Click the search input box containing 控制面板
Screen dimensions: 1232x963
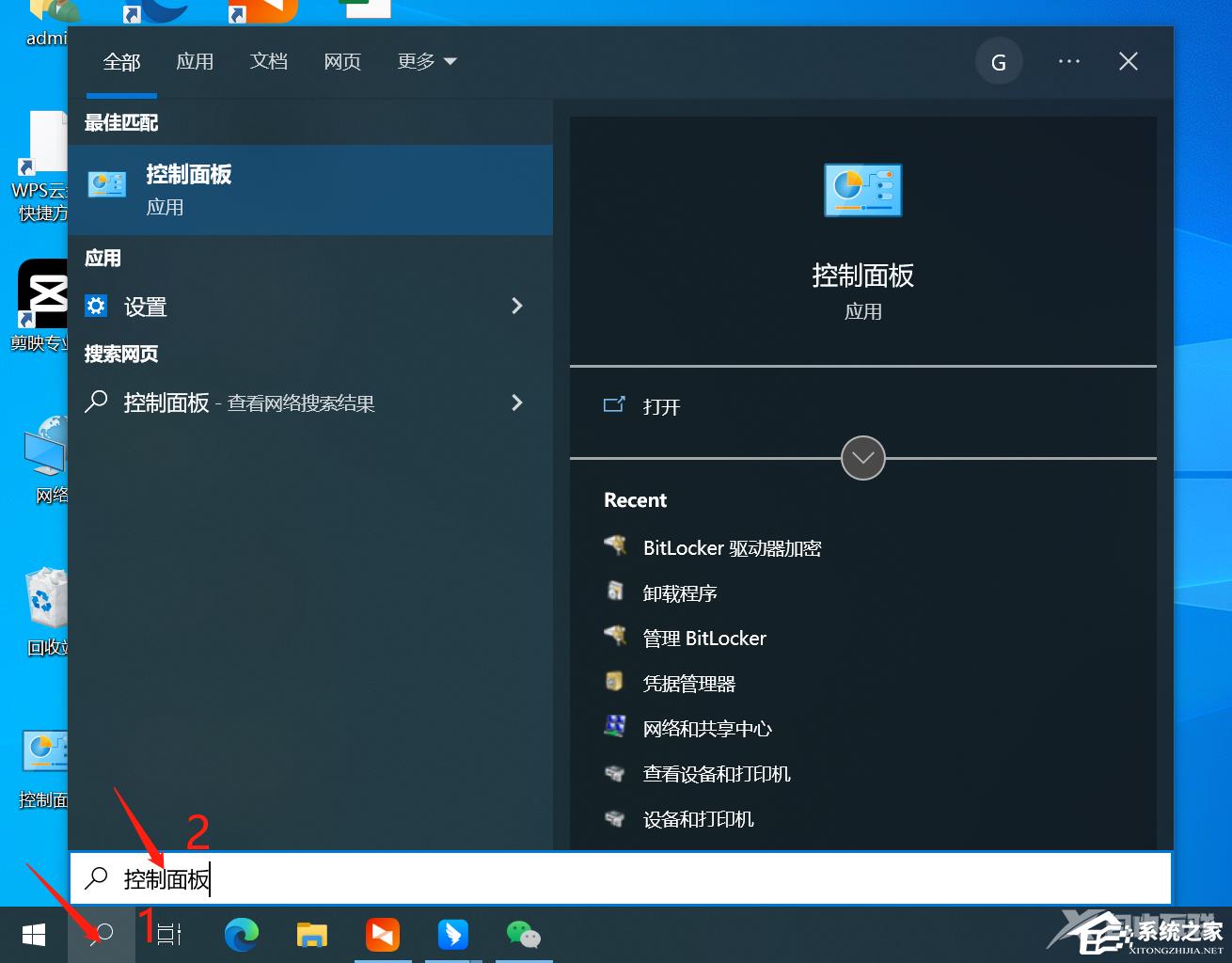point(621,878)
